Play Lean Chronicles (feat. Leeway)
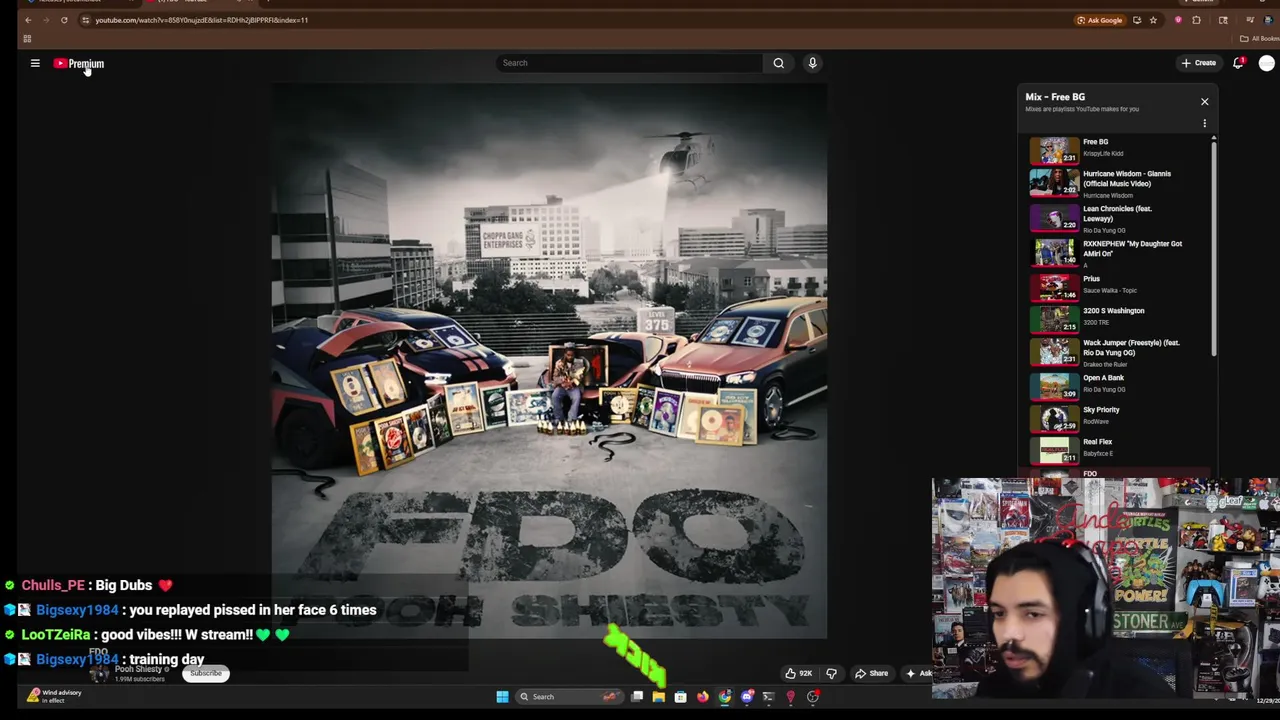Image resolution: width=1280 pixels, height=720 pixels. pos(1119,218)
